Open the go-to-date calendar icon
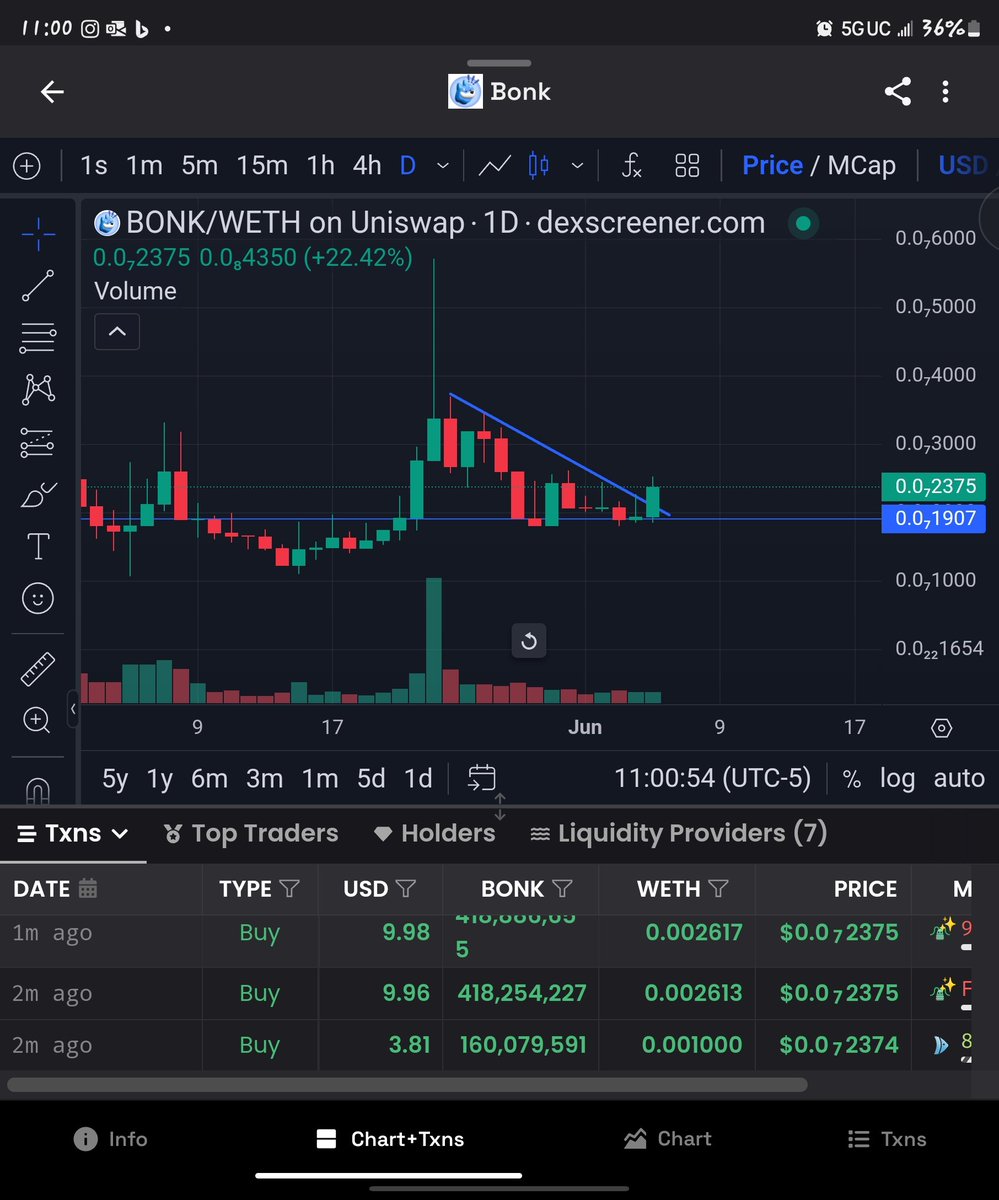The width and height of the screenshot is (999, 1200). click(x=482, y=778)
